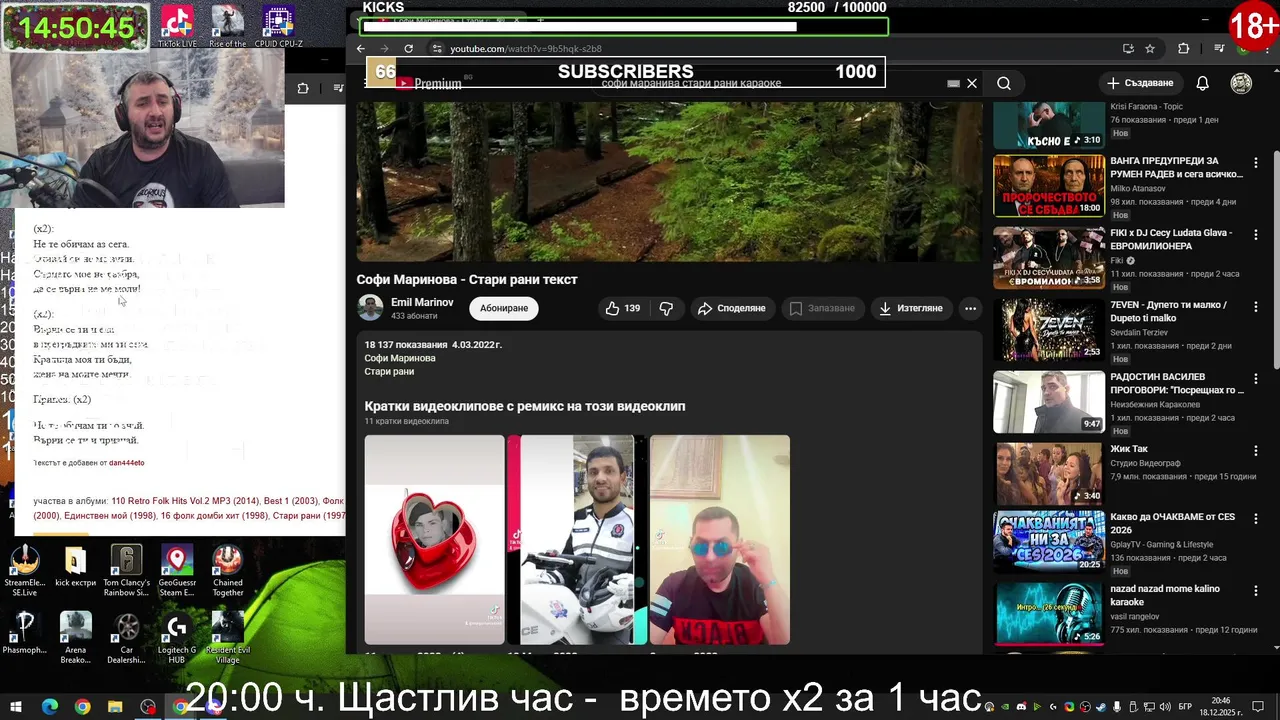Image resolution: width=1280 pixels, height=720 pixels.
Task: Launch Resident Evil Village shortcut
Action: pyautogui.click(x=228, y=639)
